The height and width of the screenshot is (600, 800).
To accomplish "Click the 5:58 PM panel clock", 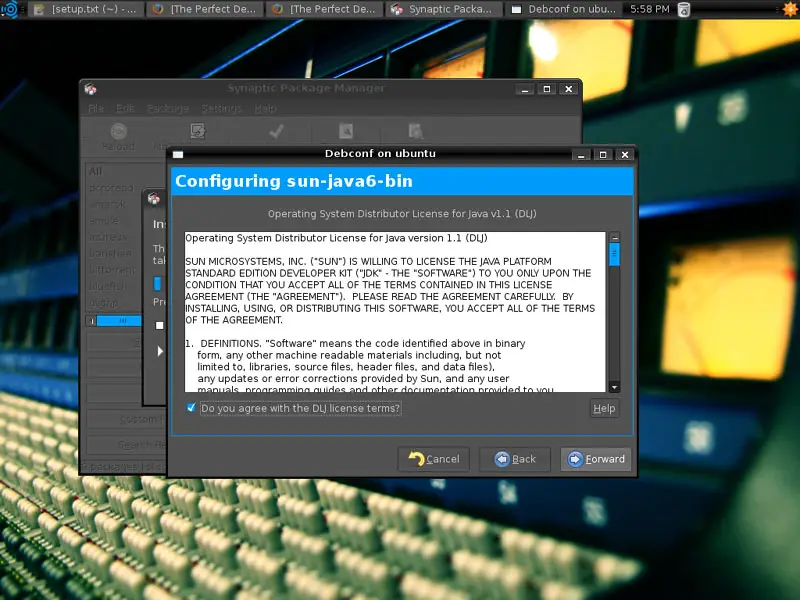I will [x=649, y=9].
